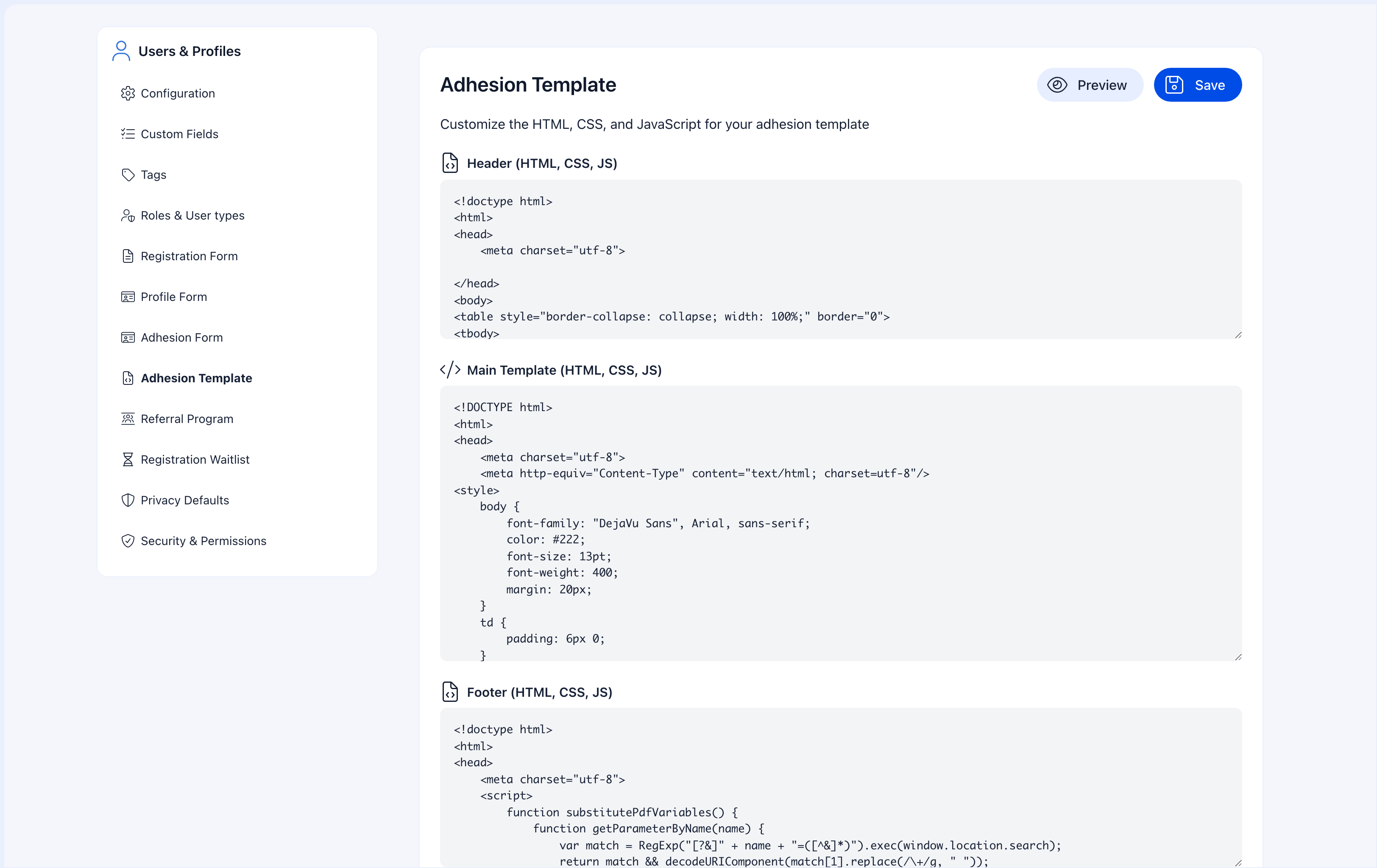Click the Security & Permissions shield-check icon
Viewport: 1377px width, 868px height.
128,540
